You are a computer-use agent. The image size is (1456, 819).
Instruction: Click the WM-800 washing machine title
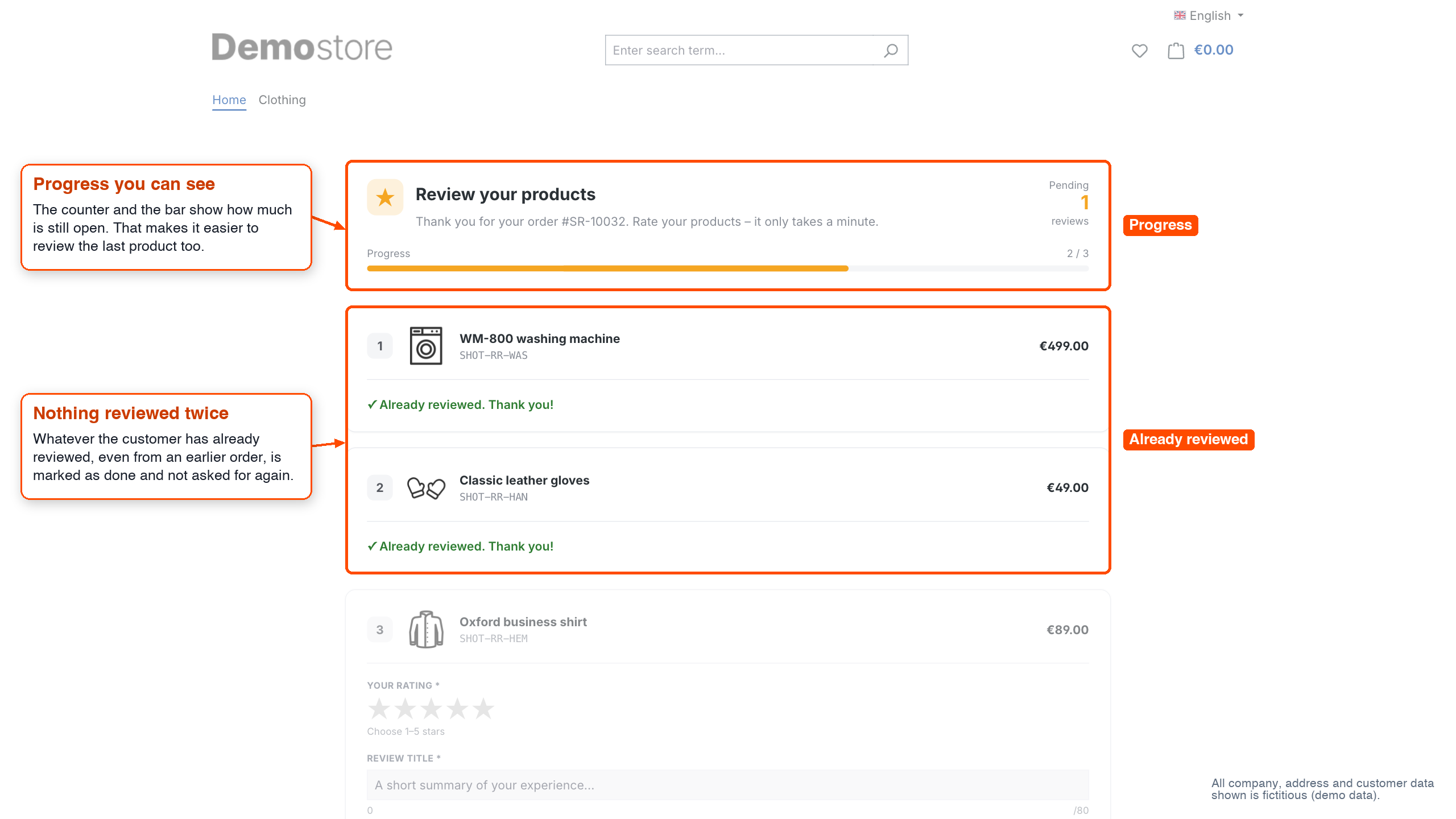(540, 338)
